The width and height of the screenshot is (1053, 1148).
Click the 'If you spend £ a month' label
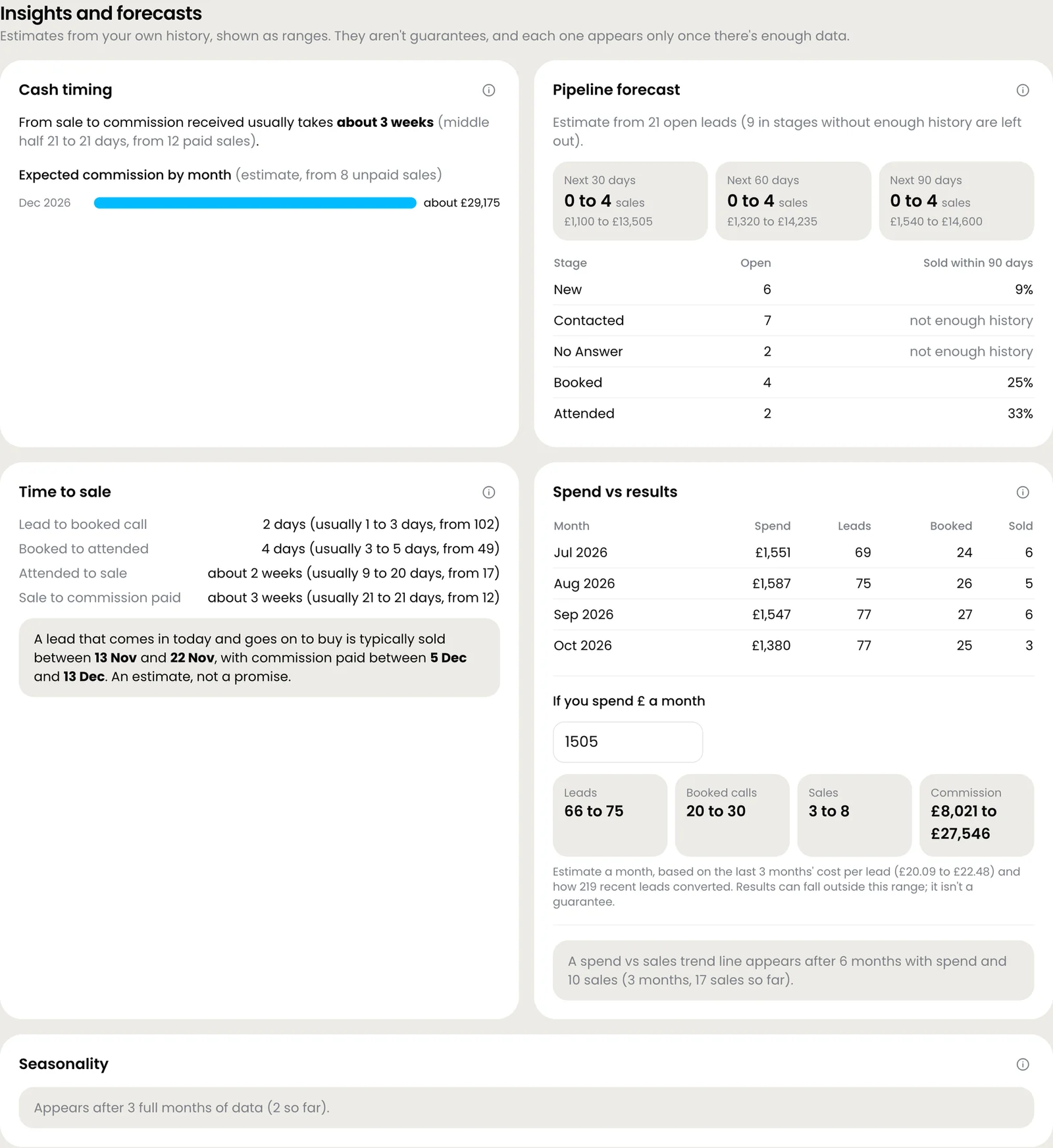(x=629, y=701)
